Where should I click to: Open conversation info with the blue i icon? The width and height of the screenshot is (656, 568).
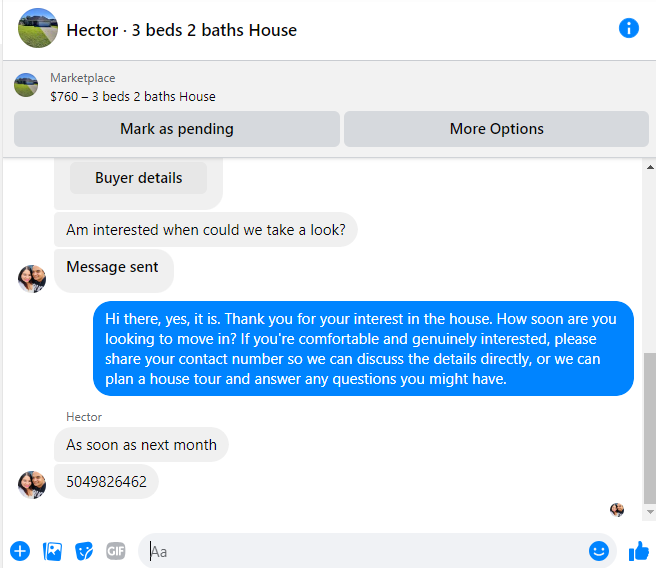pyautogui.click(x=628, y=28)
